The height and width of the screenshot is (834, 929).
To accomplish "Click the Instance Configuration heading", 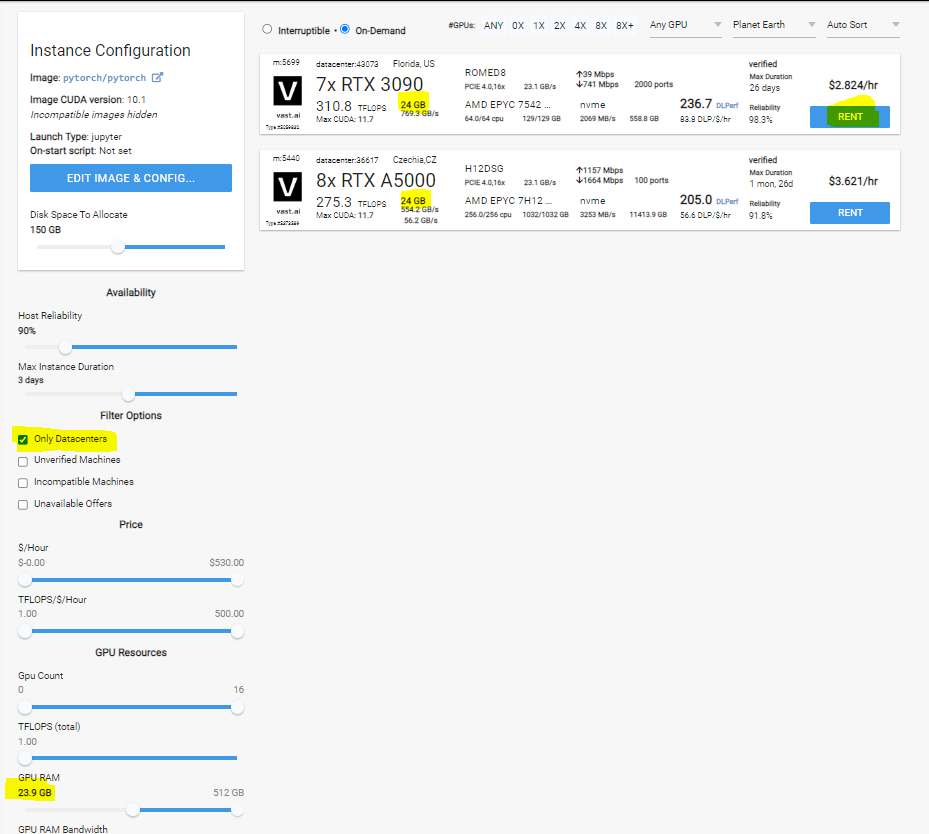I will [x=110, y=50].
